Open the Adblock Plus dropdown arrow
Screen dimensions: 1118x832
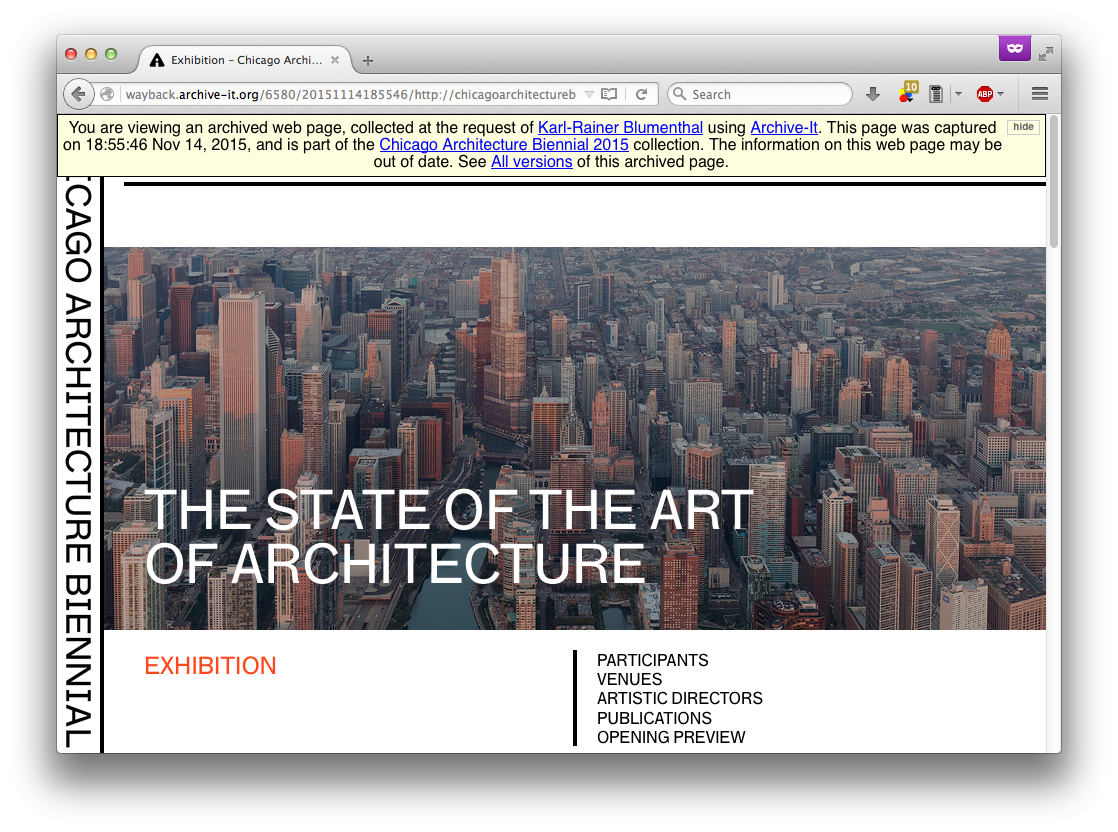pyautogui.click(x=1001, y=94)
